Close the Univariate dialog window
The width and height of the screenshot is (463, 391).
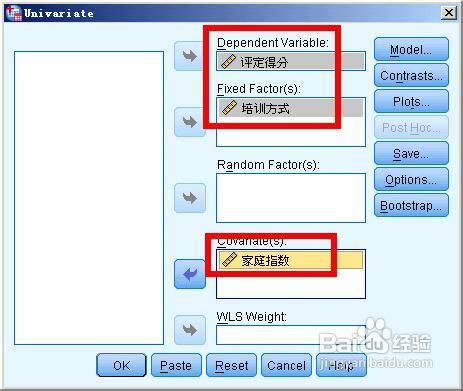449,13
